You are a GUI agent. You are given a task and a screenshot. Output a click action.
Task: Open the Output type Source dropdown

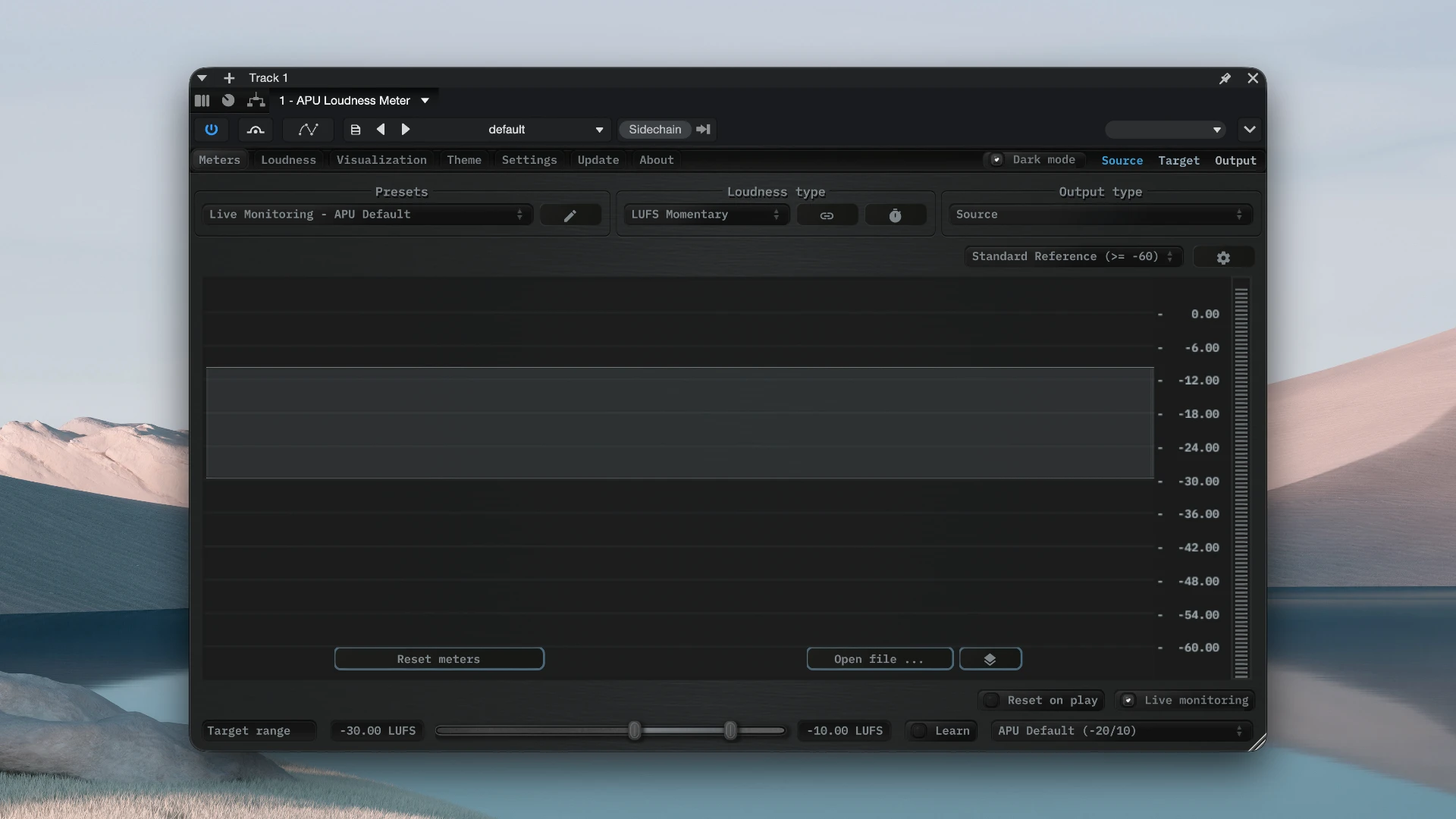[x=1100, y=215]
